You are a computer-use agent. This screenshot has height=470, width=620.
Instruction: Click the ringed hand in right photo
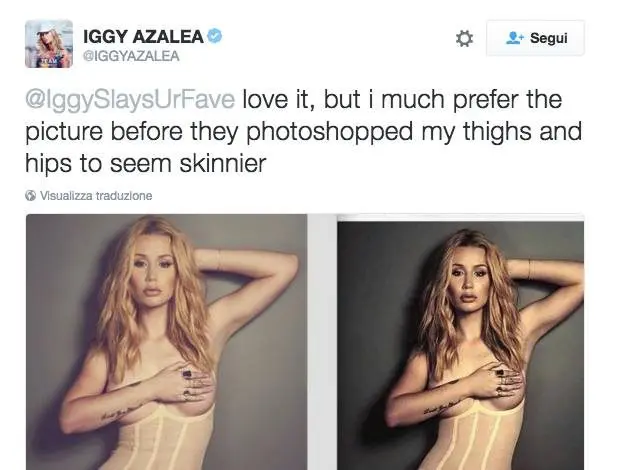[x=505, y=382]
